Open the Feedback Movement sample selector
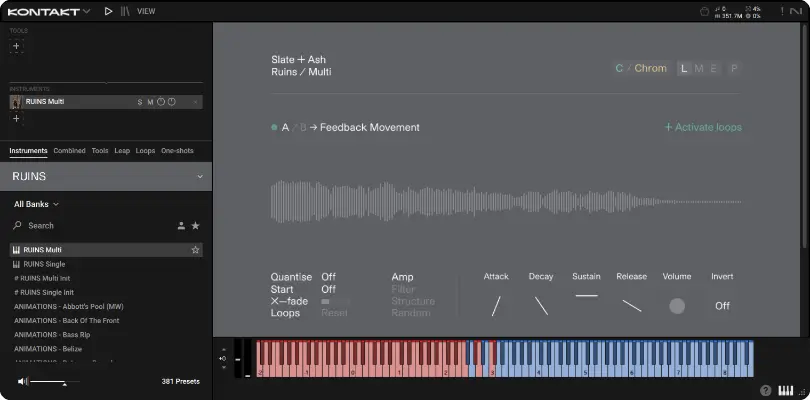 (370, 128)
